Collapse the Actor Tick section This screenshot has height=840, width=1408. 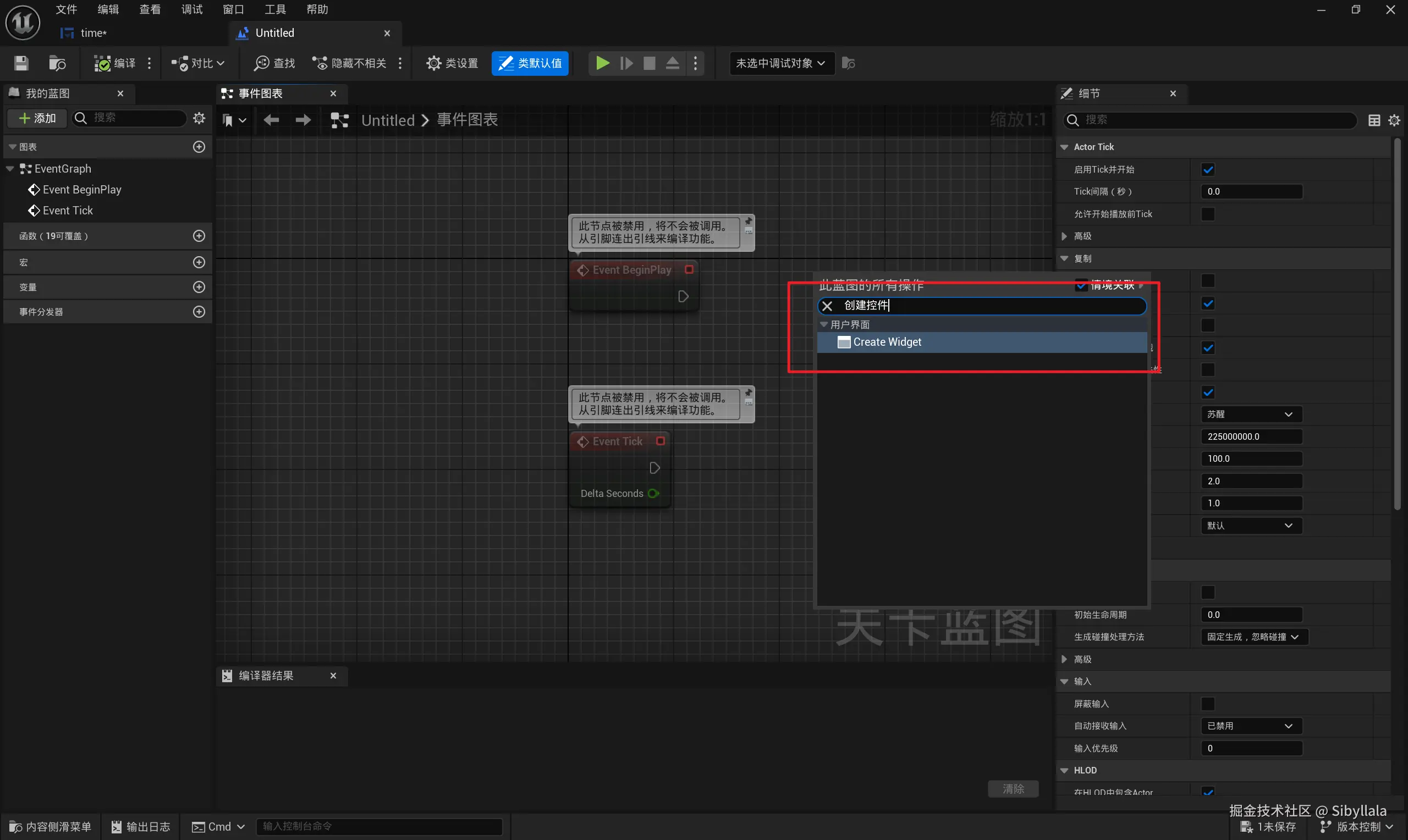(1064, 147)
